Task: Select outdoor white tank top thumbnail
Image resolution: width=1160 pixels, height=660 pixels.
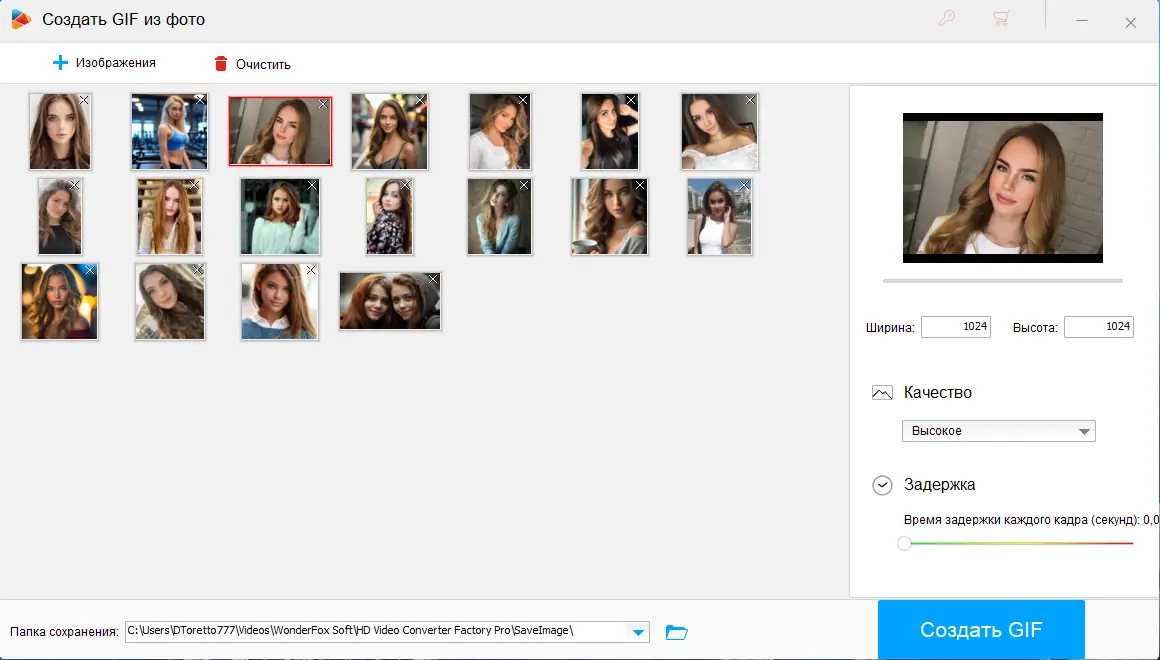Action: coord(719,217)
